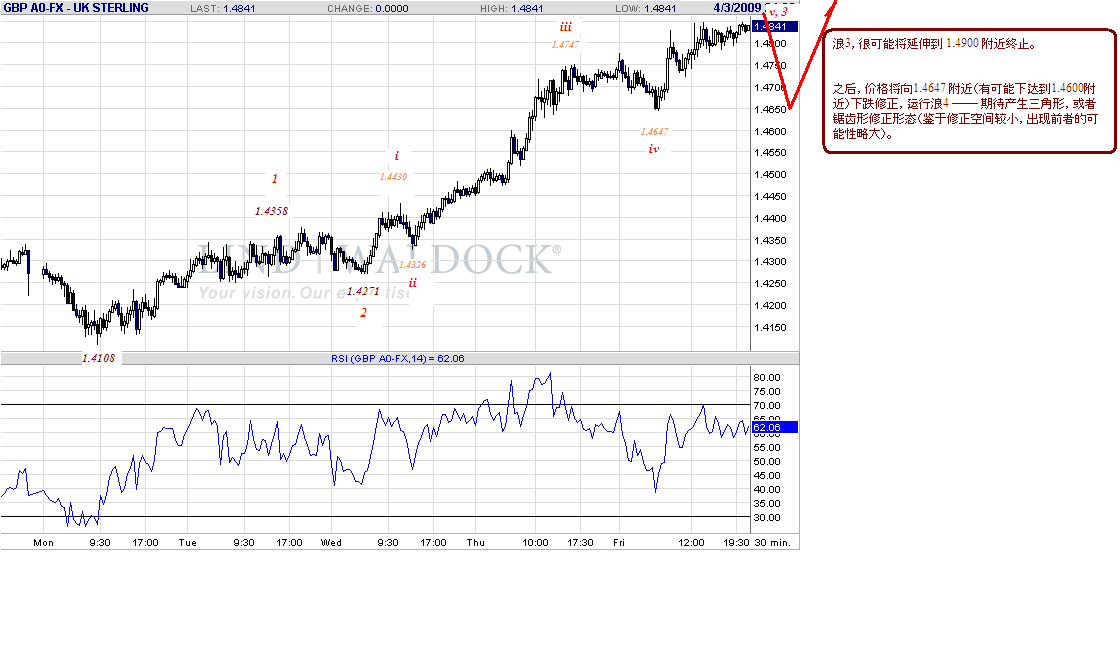Click the highlighted 1.4841 current price tag
The height and width of the screenshot is (664, 1120).
774,26
